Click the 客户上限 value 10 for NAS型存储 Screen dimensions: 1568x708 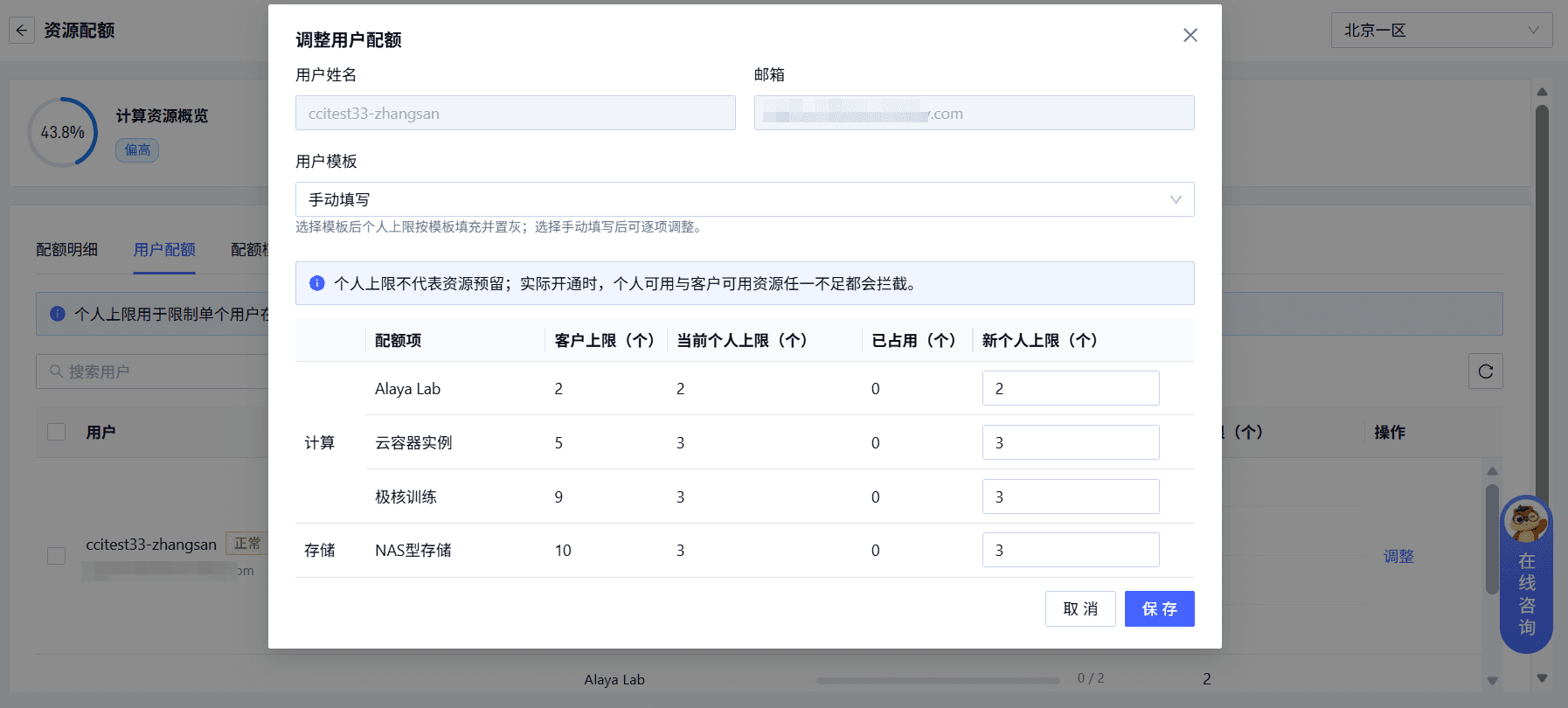tap(563, 551)
